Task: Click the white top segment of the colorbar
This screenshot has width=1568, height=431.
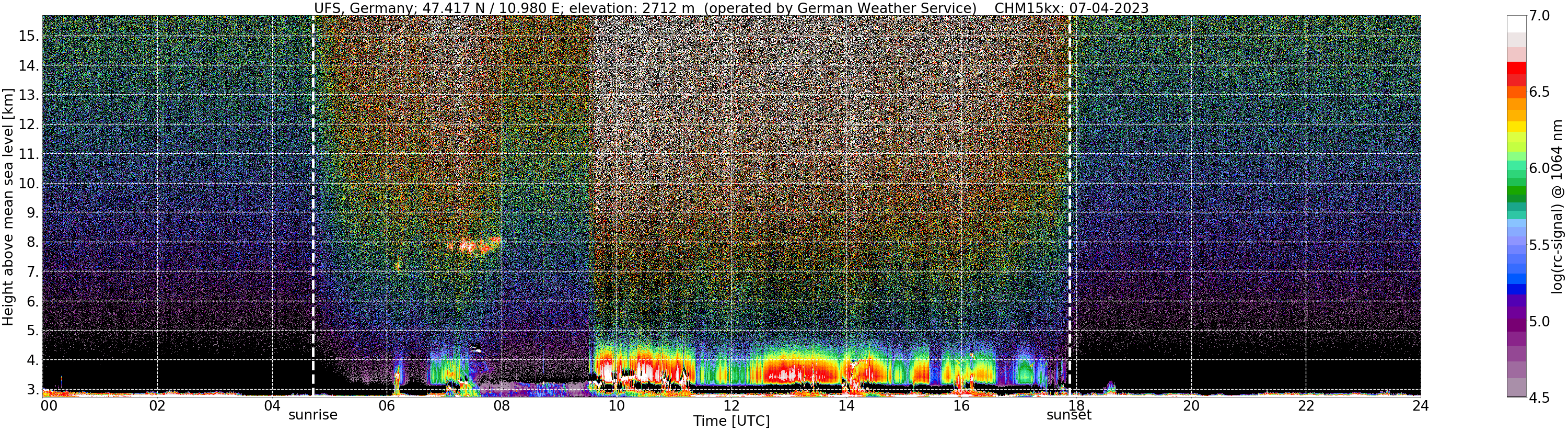Action: (1516, 24)
